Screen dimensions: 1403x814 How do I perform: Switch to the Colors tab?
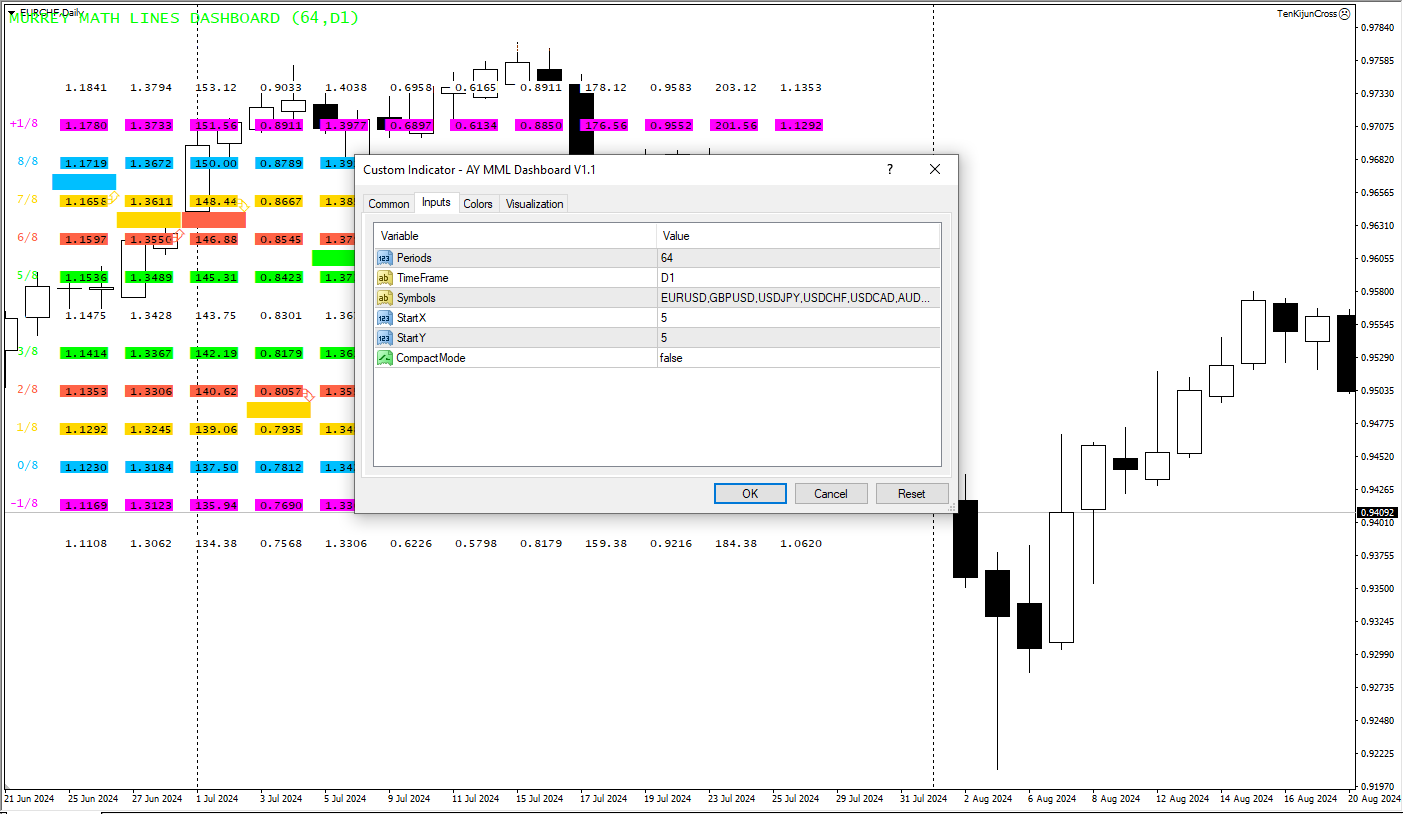pyautogui.click(x=478, y=203)
